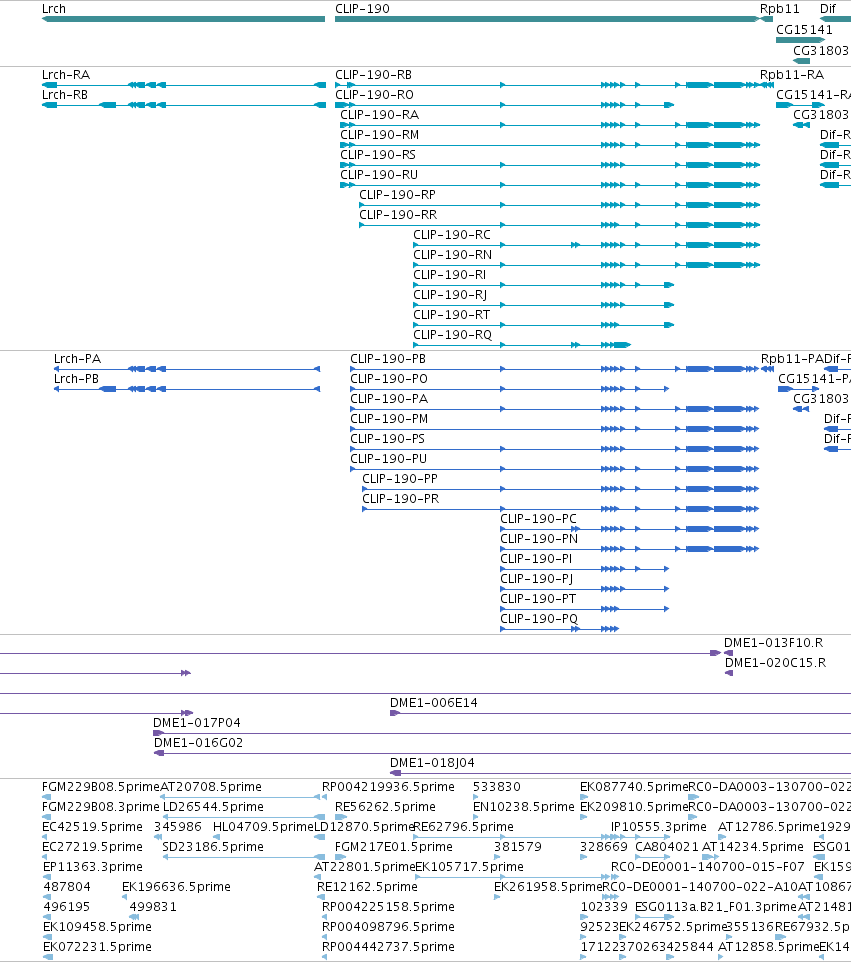Image resolution: width=851 pixels, height=962 pixels.
Task: Pick protein CLIP-190-PJ
Action: tap(537, 579)
